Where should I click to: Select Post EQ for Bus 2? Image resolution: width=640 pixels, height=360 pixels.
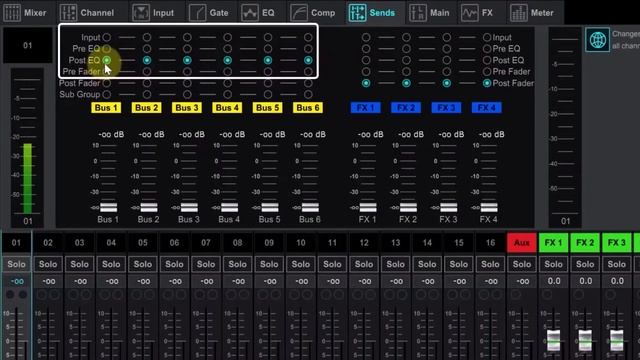pyautogui.click(x=147, y=60)
